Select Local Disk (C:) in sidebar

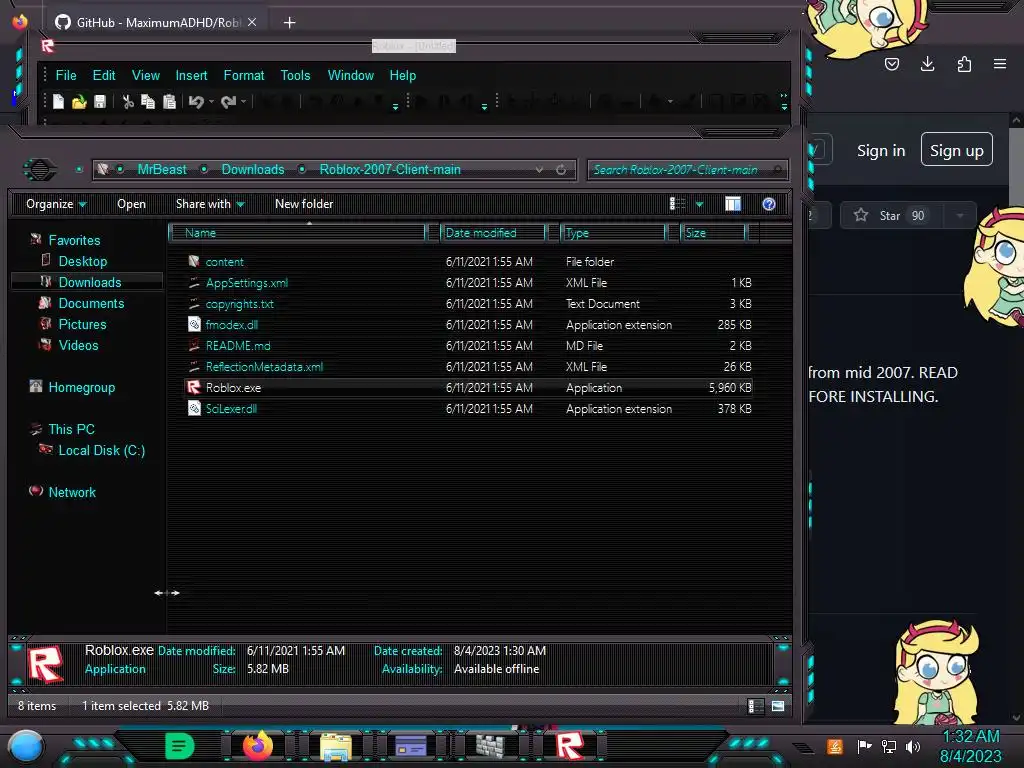(101, 451)
